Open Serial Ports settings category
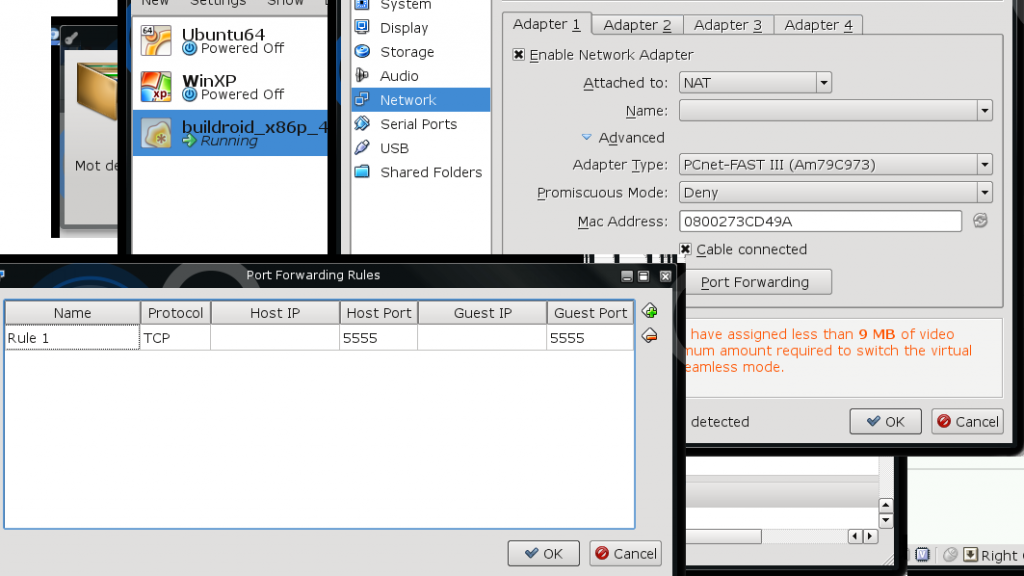This screenshot has width=1024, height=576. coord(421,124)
